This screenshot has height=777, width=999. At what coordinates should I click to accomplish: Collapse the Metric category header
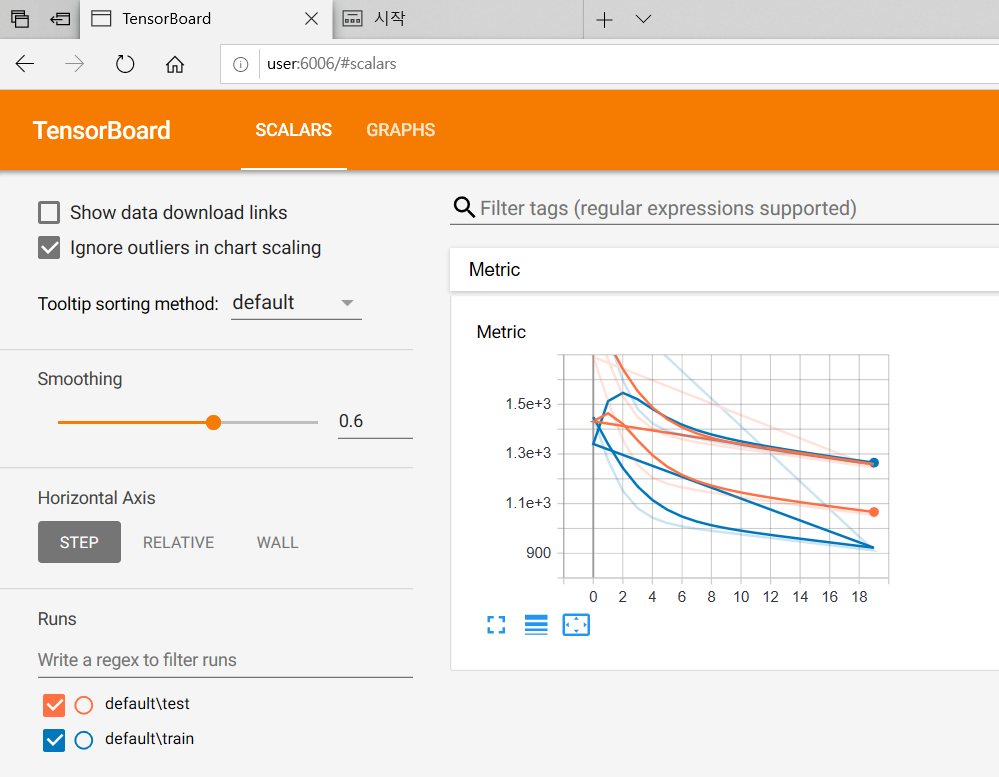724,269
